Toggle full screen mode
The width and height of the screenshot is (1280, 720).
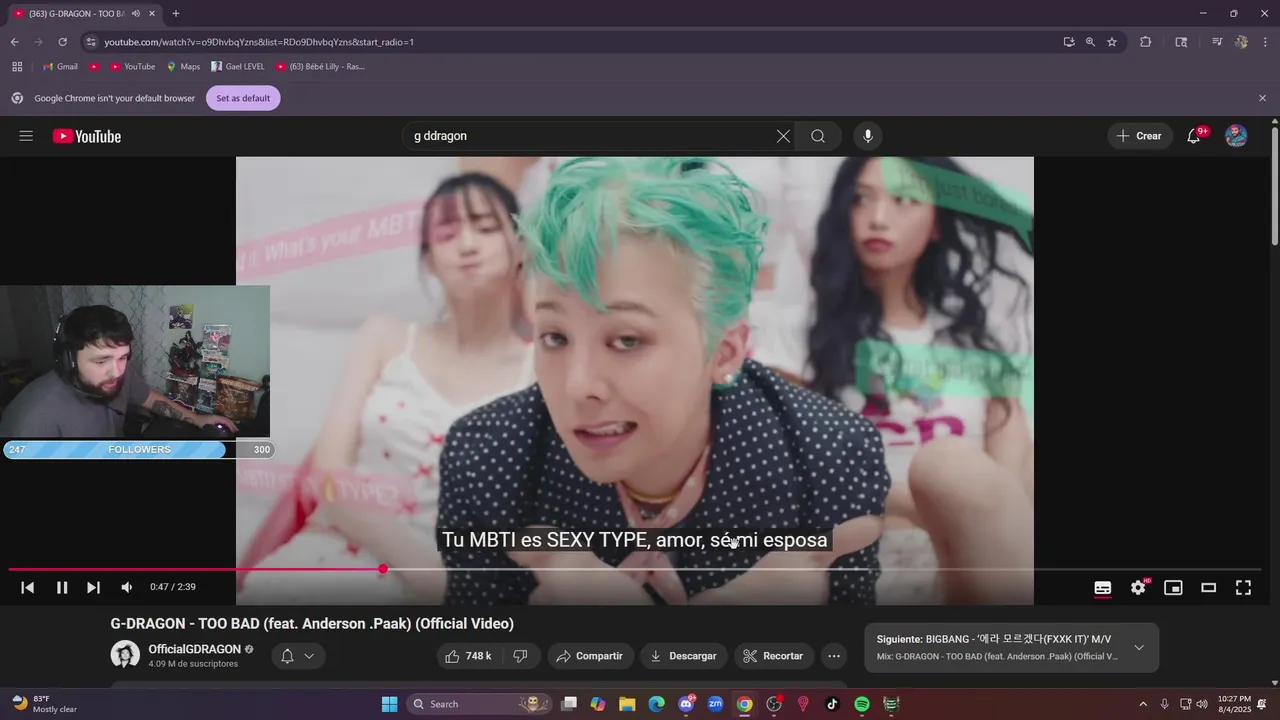[x=1243, y=588]
